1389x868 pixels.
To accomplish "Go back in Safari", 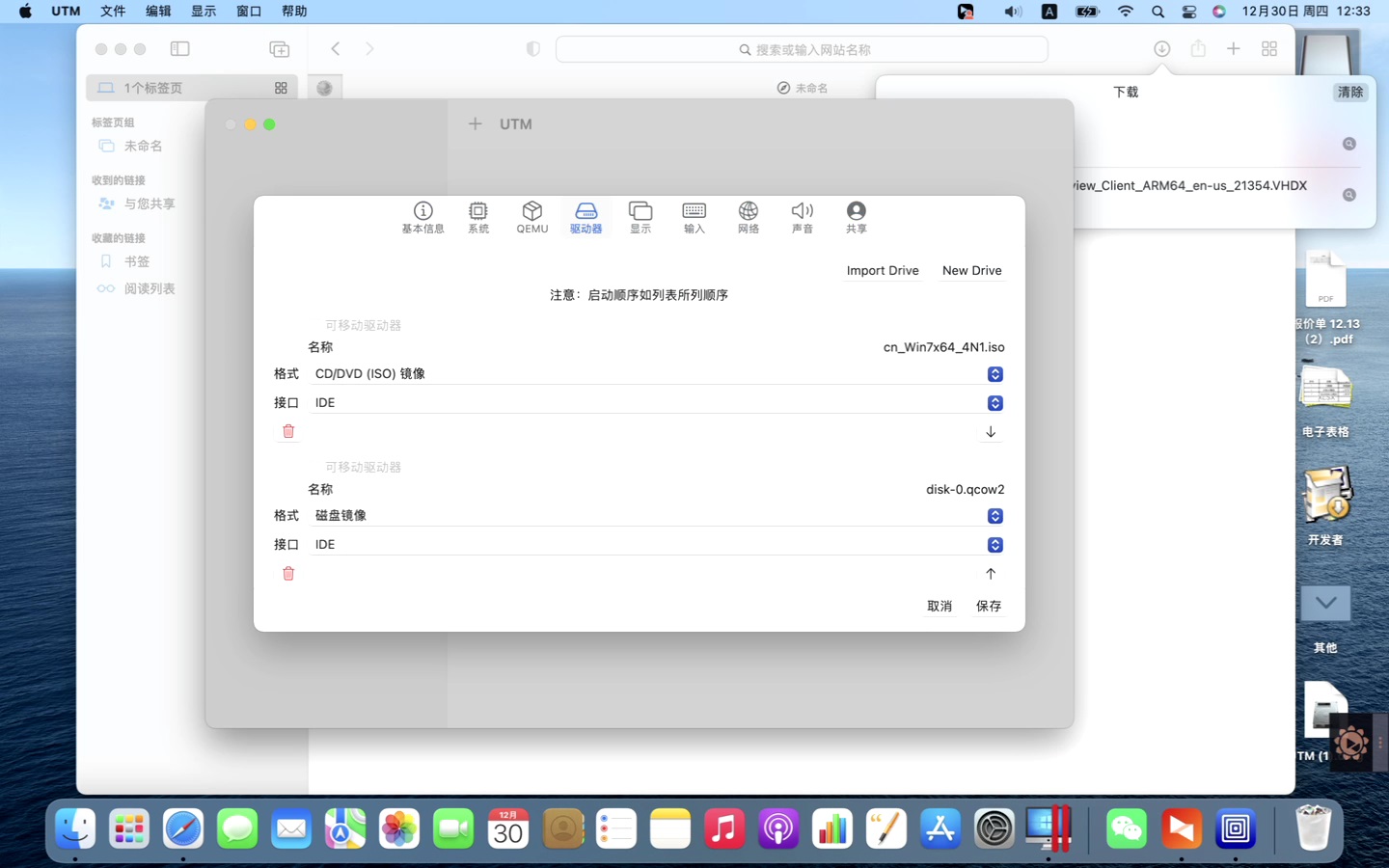I will click(336, 48).
